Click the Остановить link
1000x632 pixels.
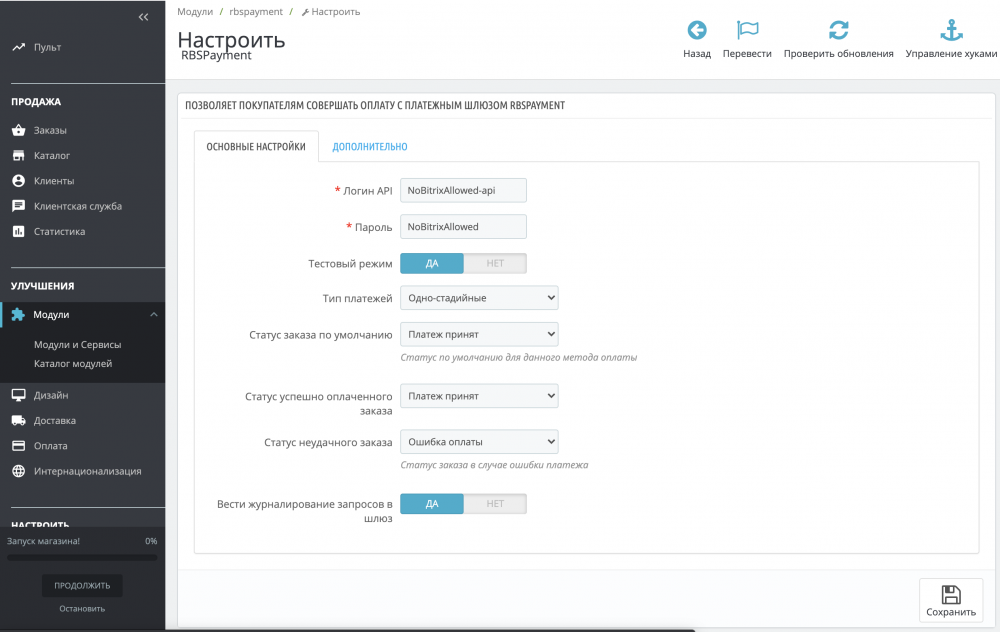[82, 608]
